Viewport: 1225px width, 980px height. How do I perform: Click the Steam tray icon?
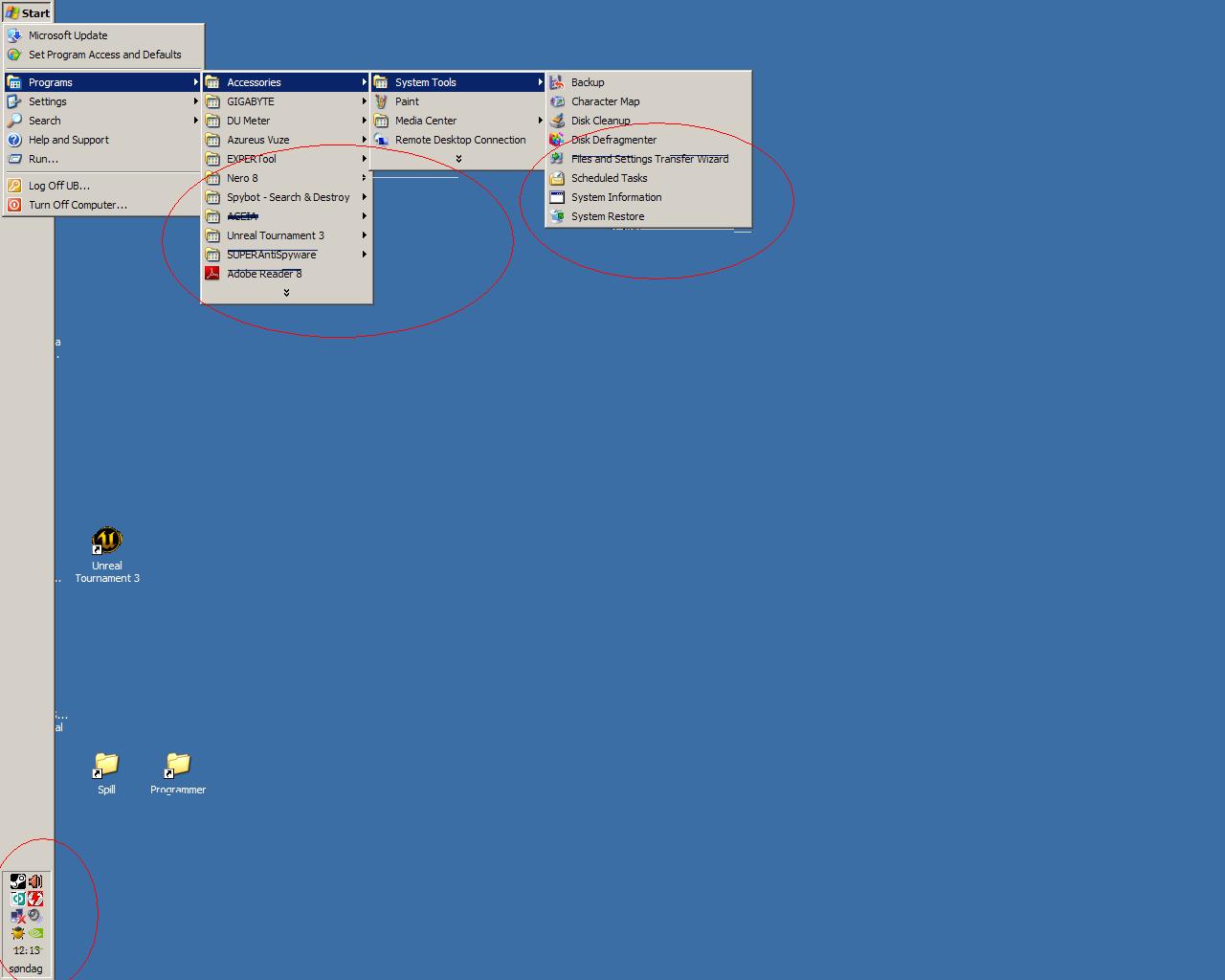click(18, 881)
